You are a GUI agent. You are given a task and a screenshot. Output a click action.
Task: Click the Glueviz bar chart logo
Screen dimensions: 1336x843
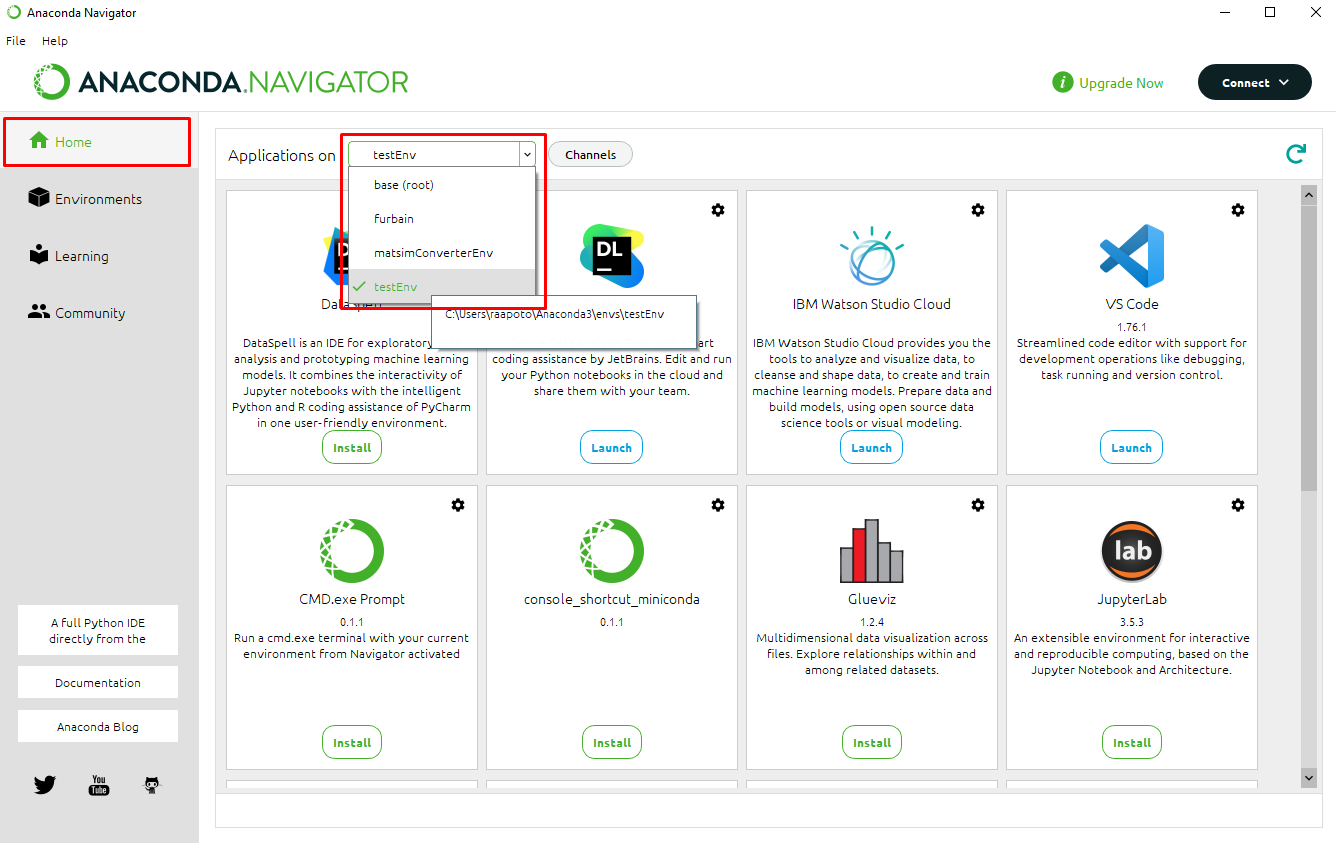pos(872,551)
